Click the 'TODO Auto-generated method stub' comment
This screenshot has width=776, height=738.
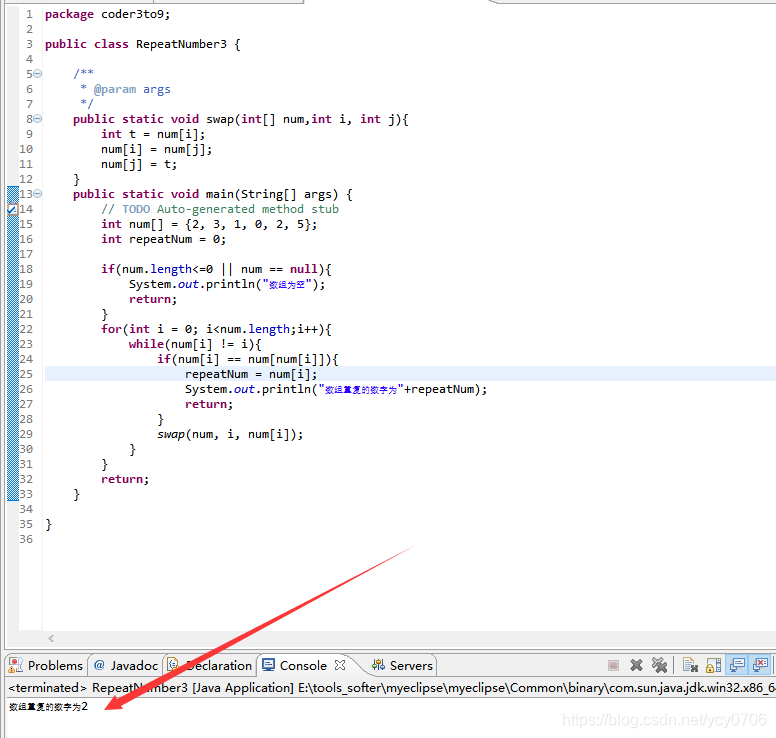coord(220,209)
